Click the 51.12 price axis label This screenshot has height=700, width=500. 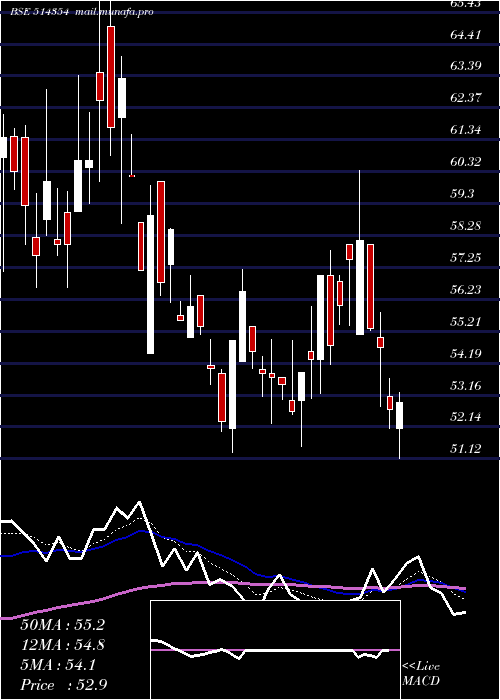(466, 449)
